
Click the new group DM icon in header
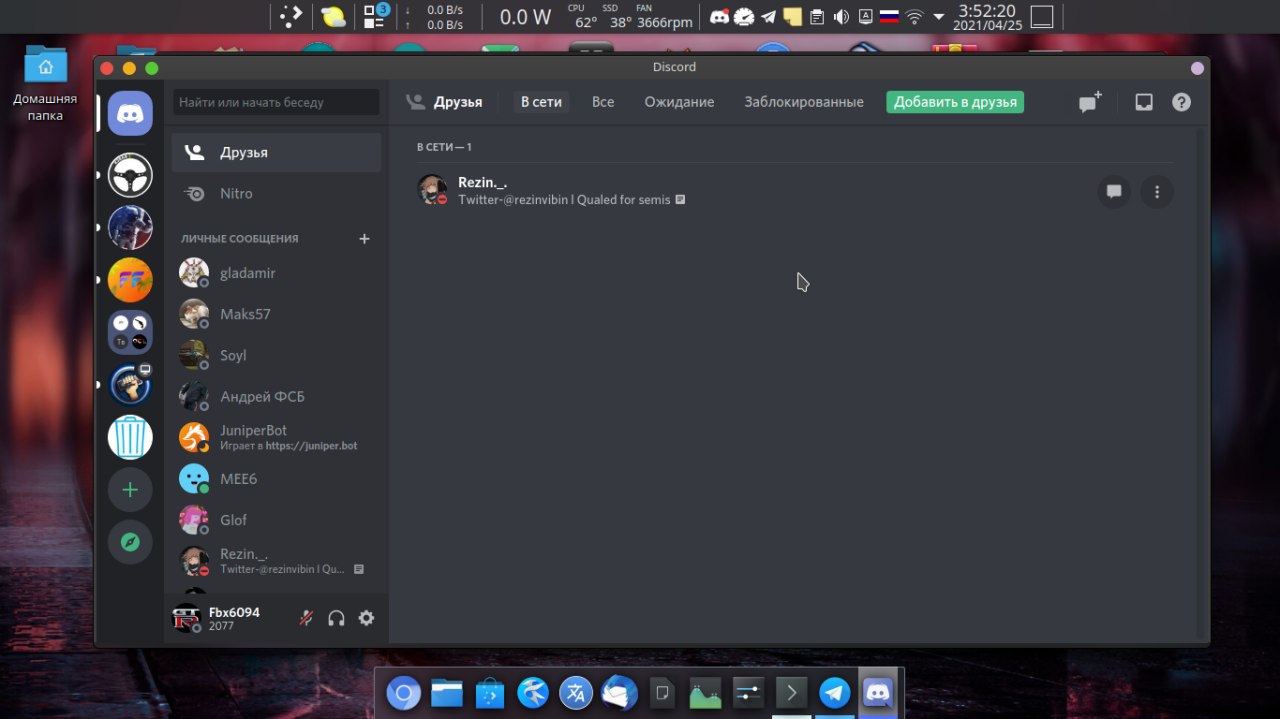(1090, 102)
